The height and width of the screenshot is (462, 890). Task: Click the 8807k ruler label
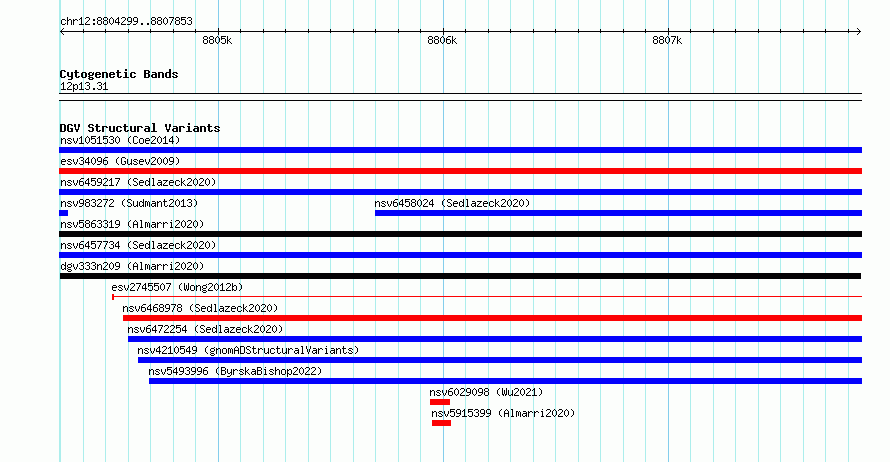point(667,40)
